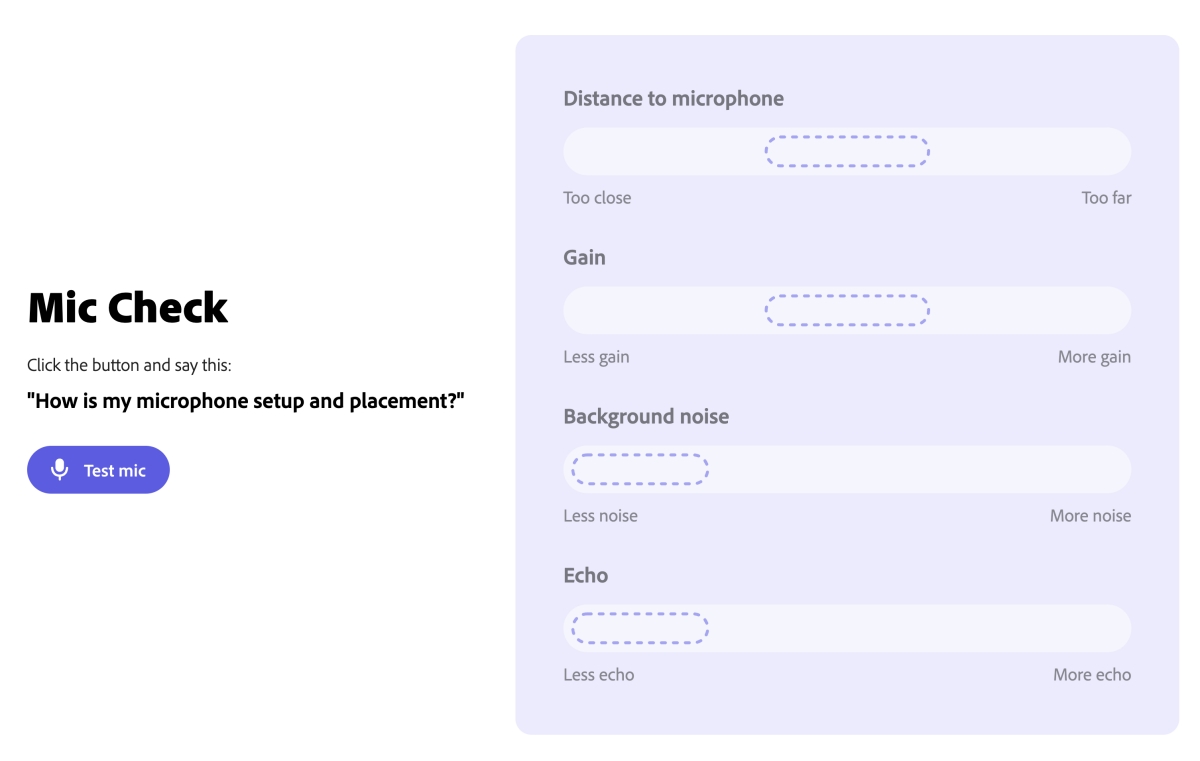Click the "Echo" section title
The height and width of the screenshot is (761, 1200).
tap(585, 576)
